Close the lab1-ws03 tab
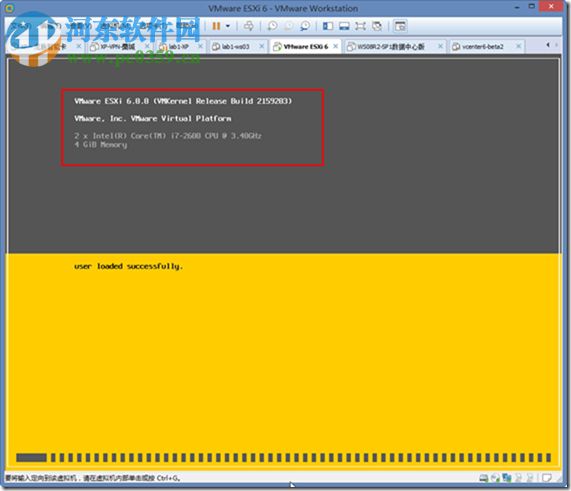This screenshot has width=571, height=491. [261, 46]
